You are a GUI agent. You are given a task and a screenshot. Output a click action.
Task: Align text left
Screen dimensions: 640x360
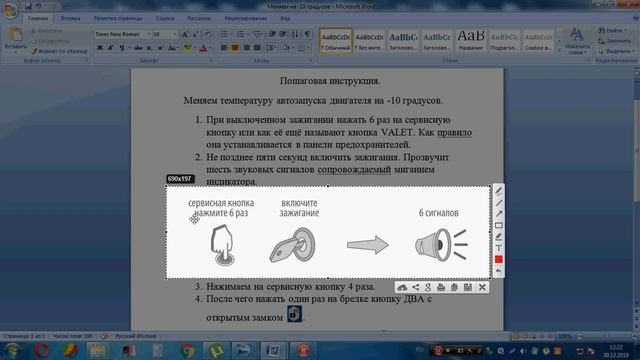coord(224,48)
